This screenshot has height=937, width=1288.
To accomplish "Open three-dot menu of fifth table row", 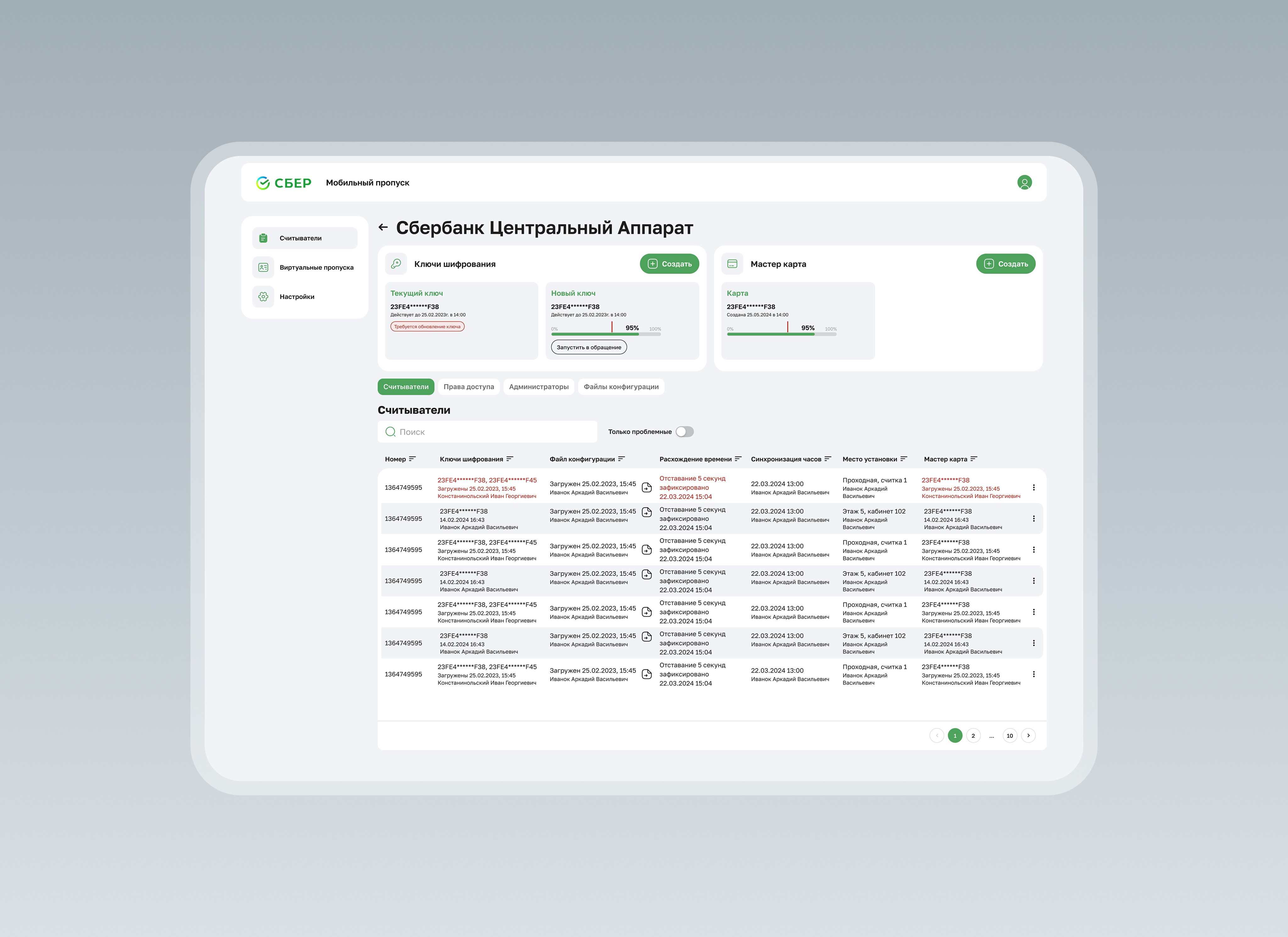I will tap(1034, 612).
